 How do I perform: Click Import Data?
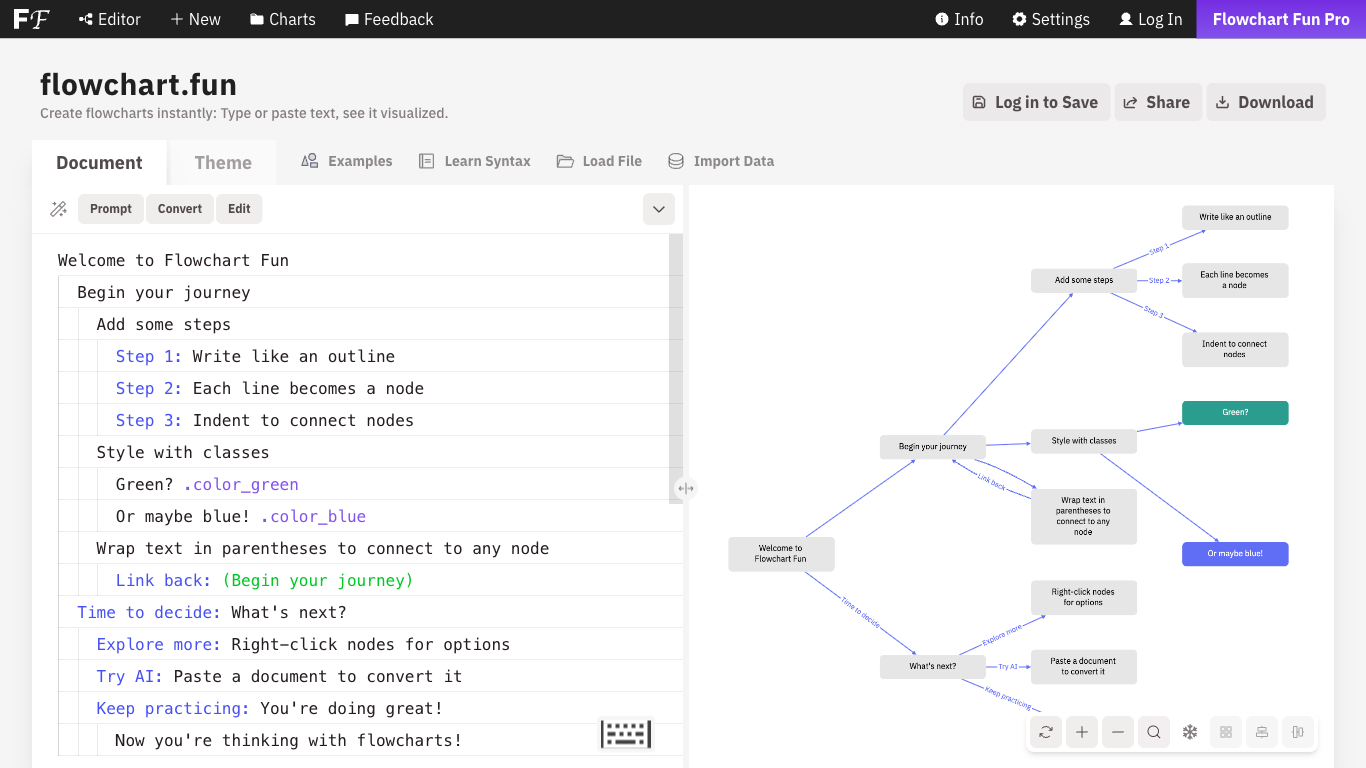click(x=721, y=161)
